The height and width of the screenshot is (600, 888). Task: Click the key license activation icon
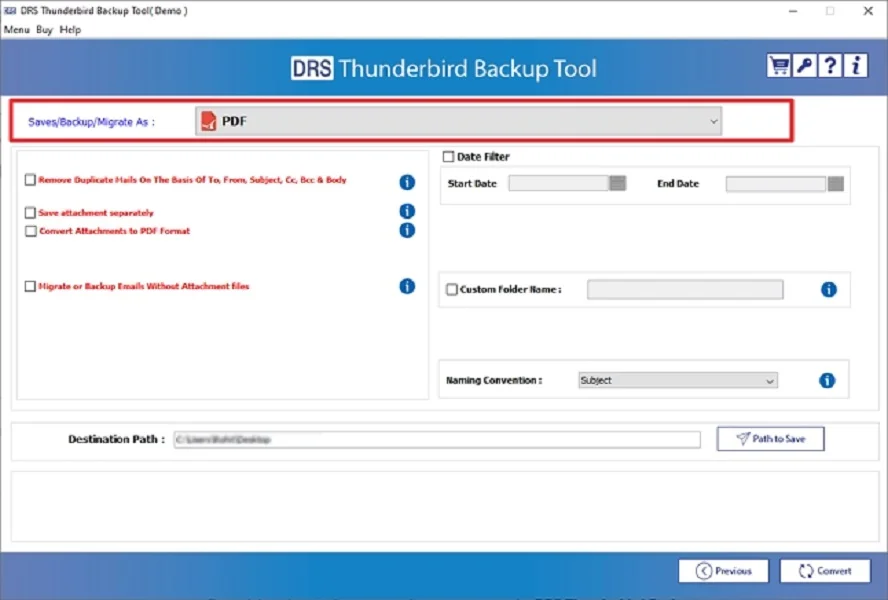[804, 64]
